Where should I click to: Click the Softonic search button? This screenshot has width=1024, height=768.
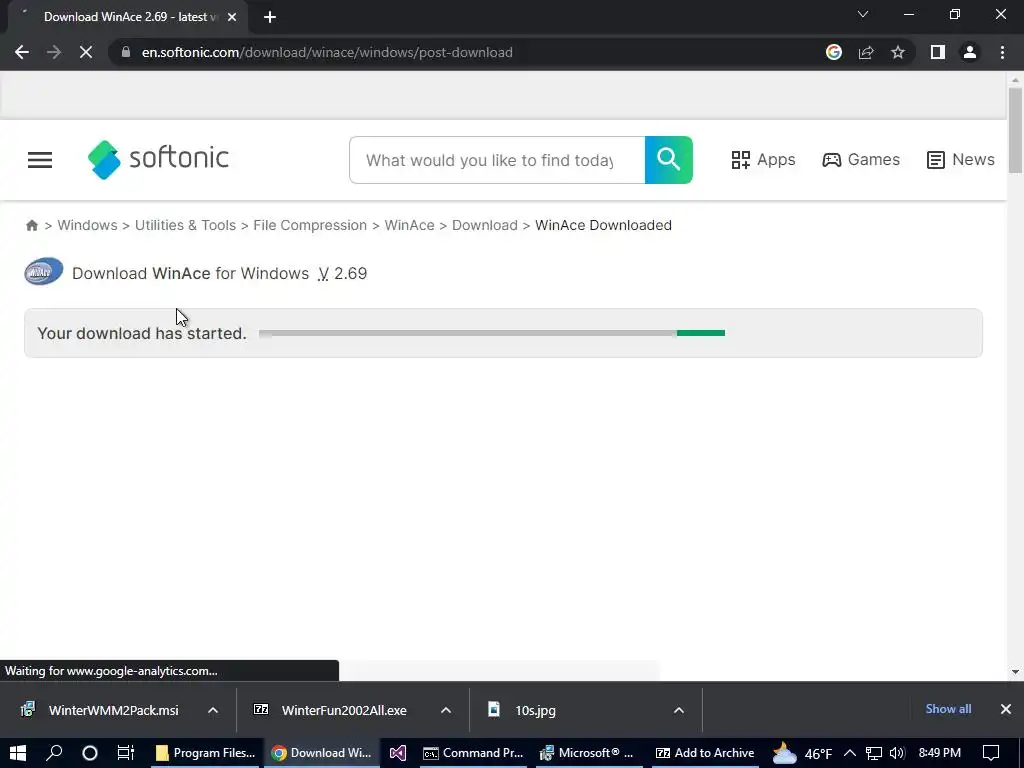point(669,160)
